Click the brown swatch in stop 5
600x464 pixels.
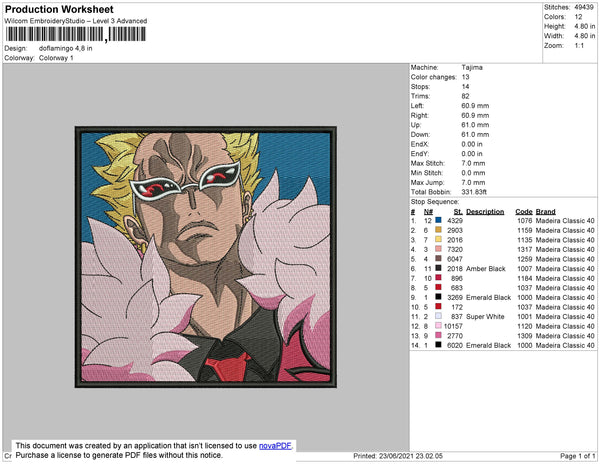coord(438,259)
